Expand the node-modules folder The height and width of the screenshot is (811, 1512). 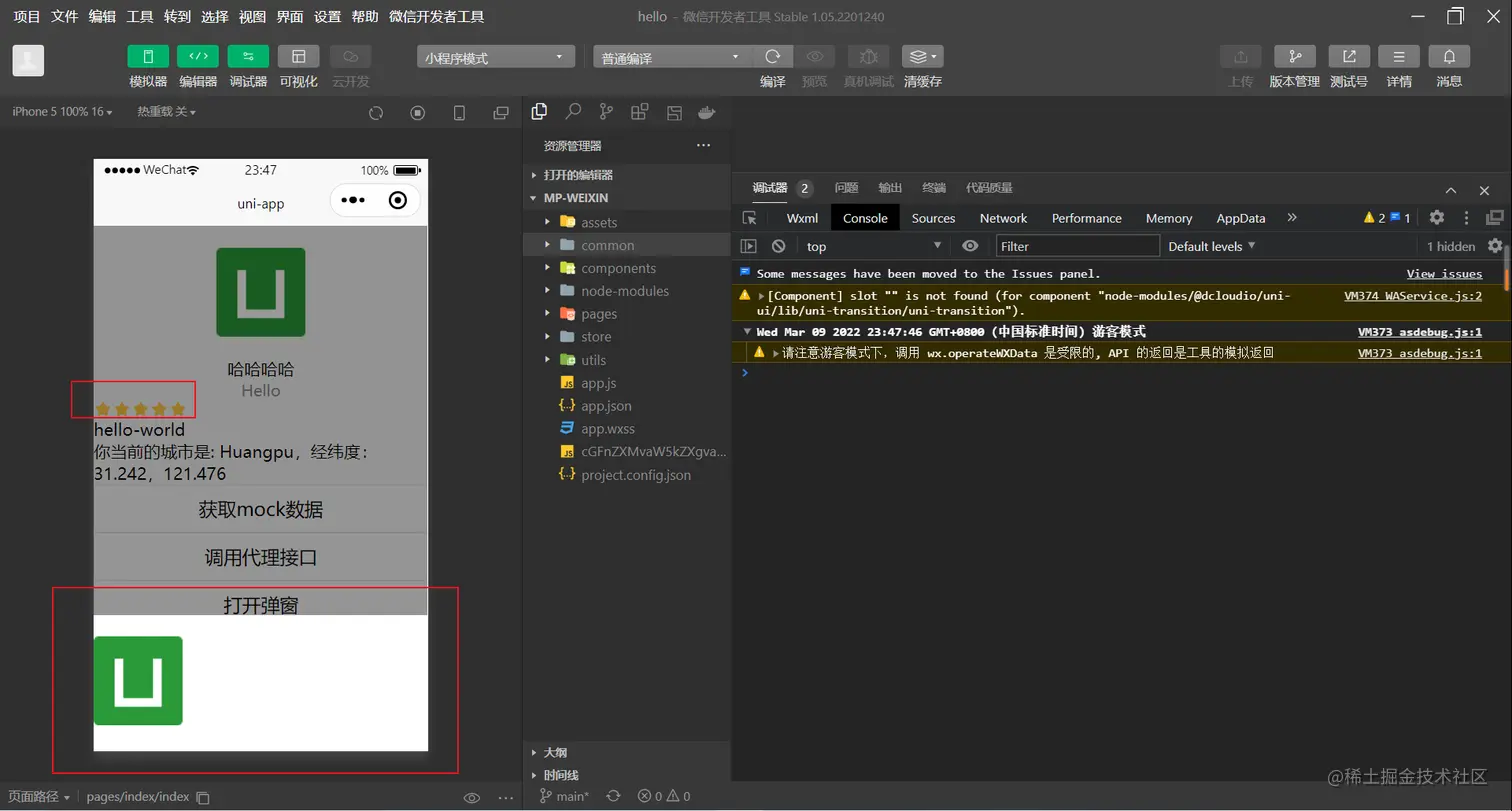[627, 291]
